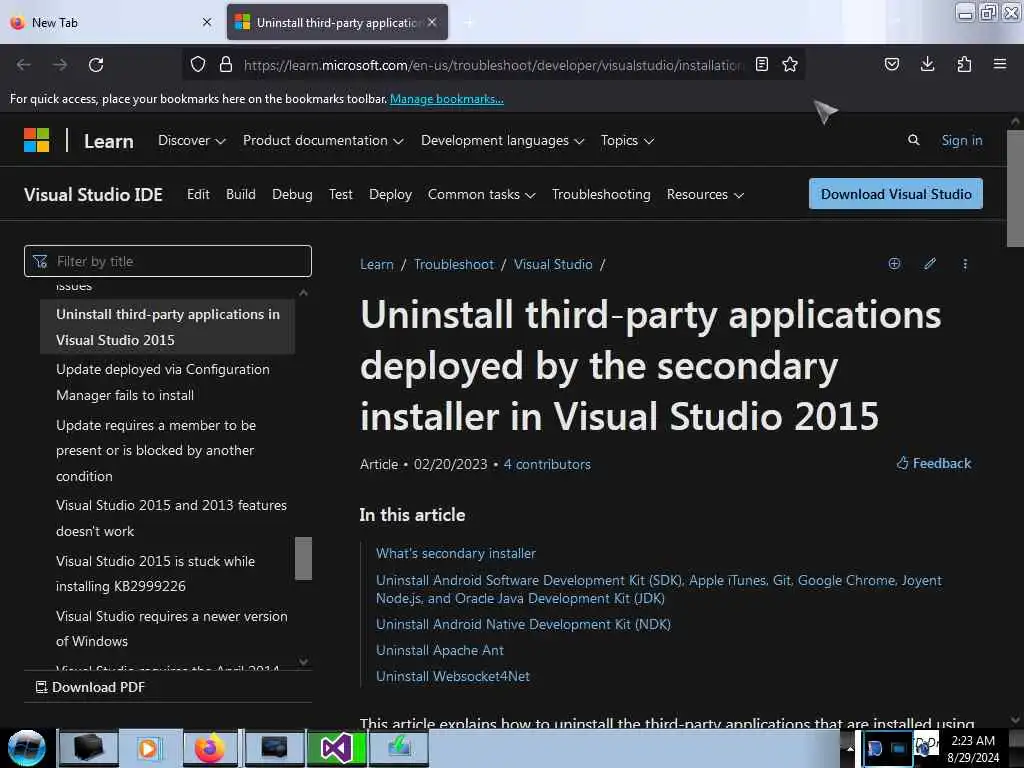Click the Learn breadcrumb link
The height and width of the screenshot is (768, 1024).
[377, 264]
